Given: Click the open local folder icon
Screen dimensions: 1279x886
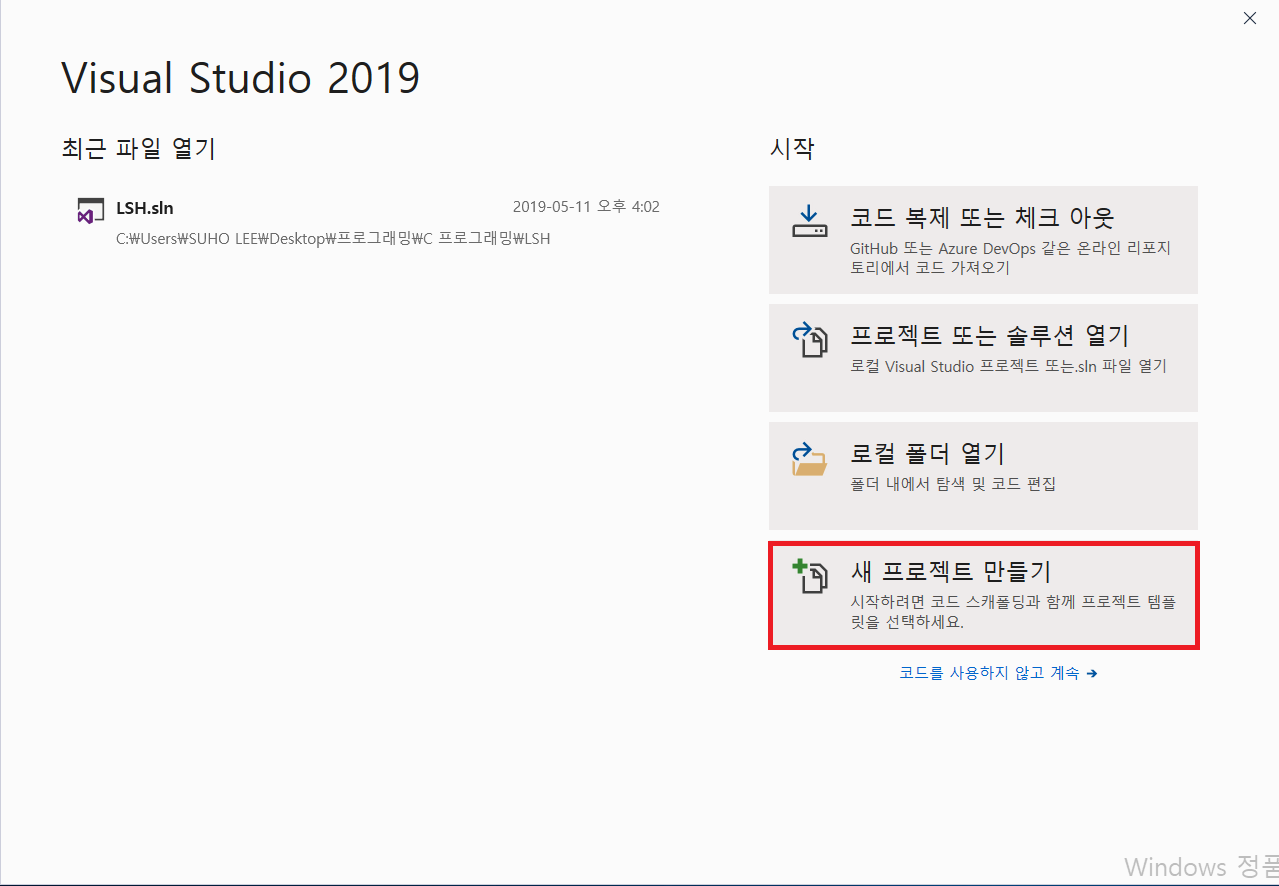Looking at the screenshot, I should click(x=810, y=459).
